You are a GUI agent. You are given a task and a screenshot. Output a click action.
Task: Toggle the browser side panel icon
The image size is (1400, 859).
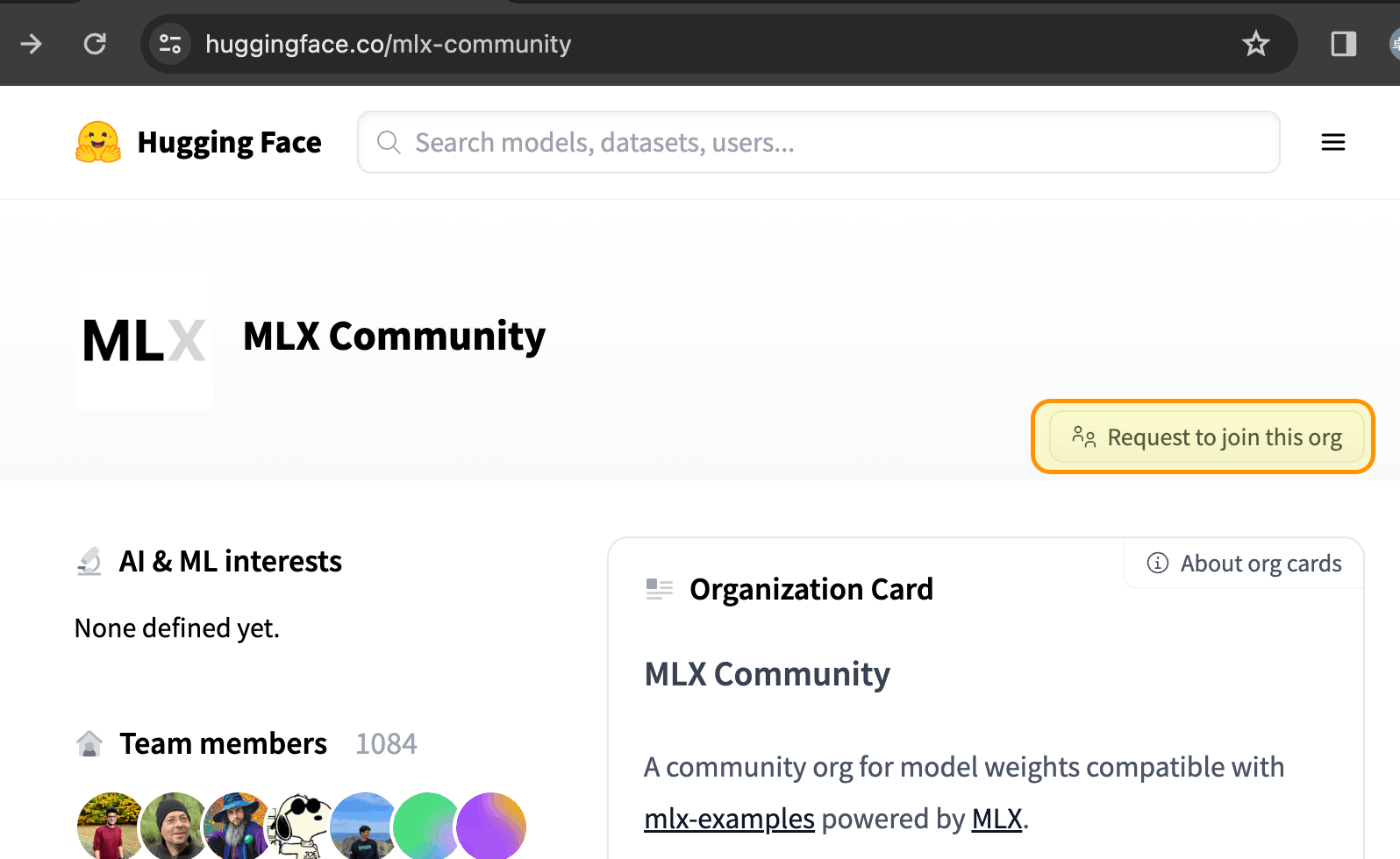point(1344,44)
